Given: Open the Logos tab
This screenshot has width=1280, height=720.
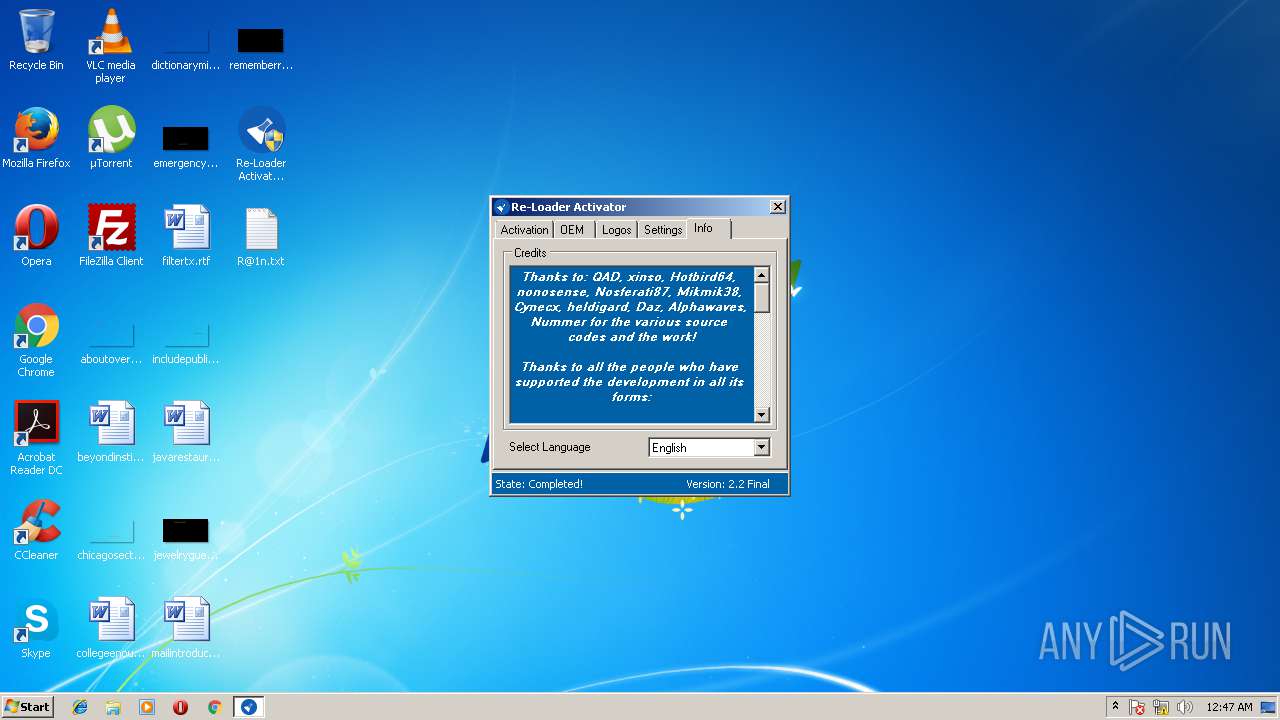Looking at the screenshot, I should pos(617,230).
